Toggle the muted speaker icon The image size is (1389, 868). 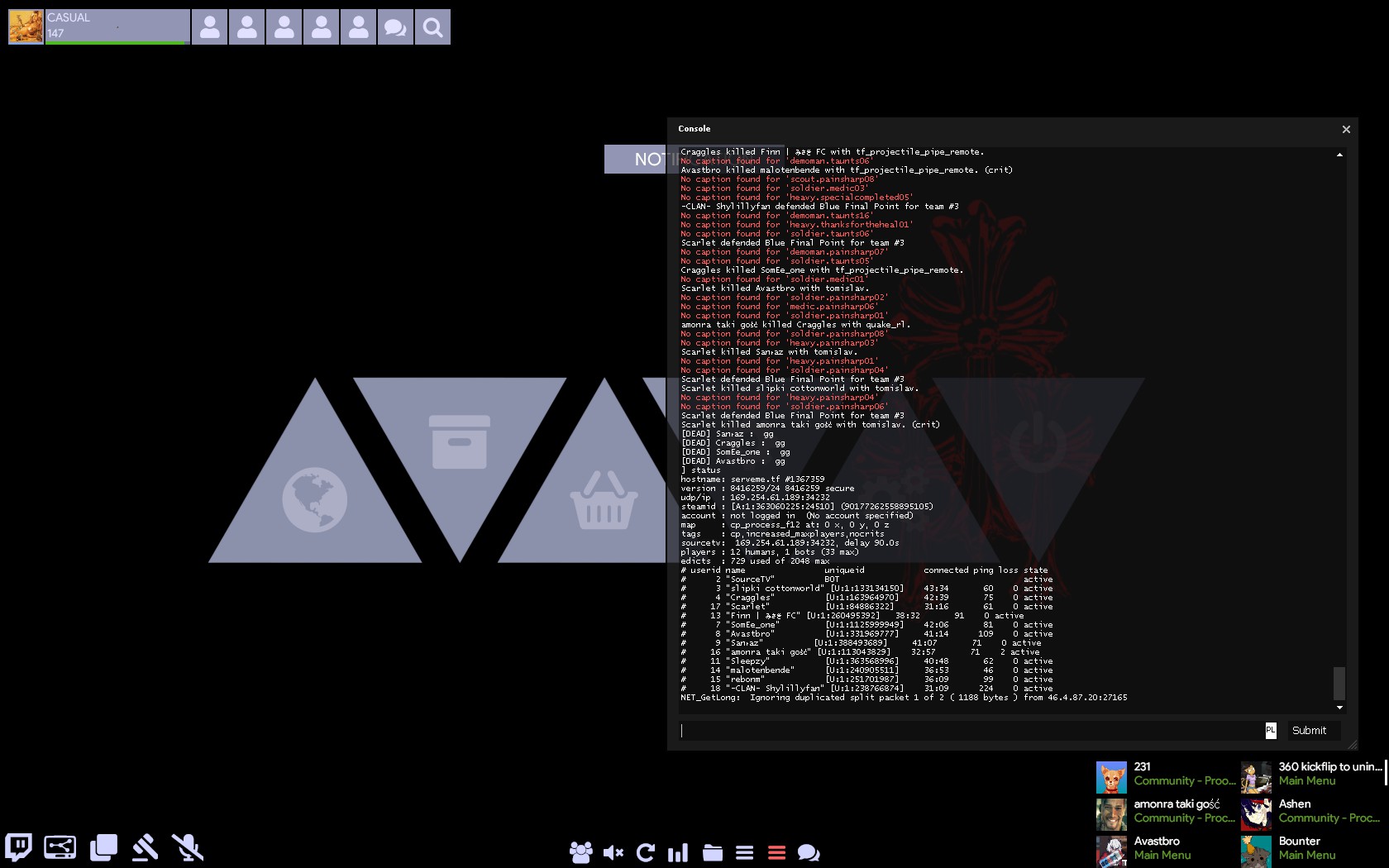613,852
